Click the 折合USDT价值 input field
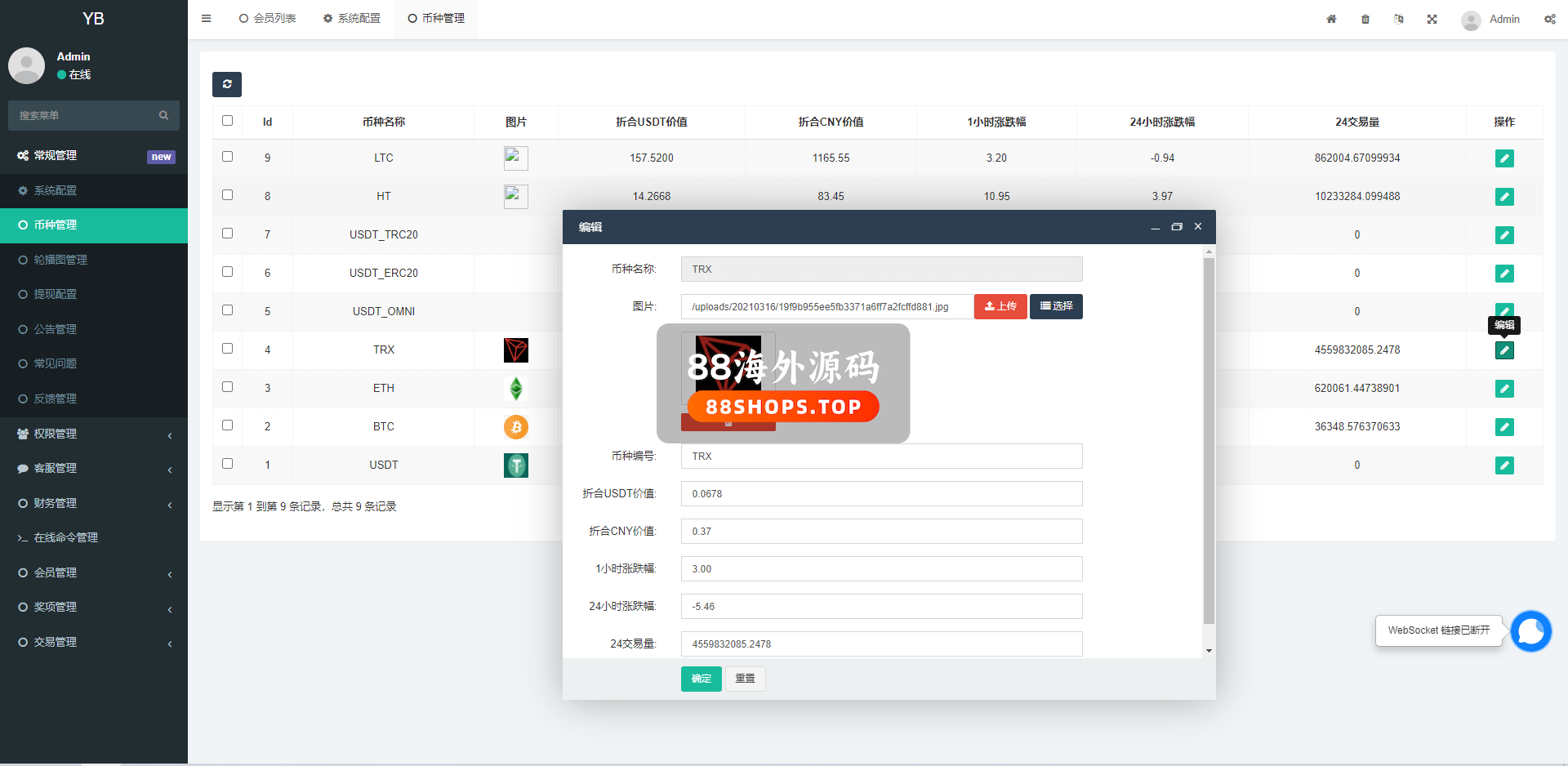 click(881, 494)
